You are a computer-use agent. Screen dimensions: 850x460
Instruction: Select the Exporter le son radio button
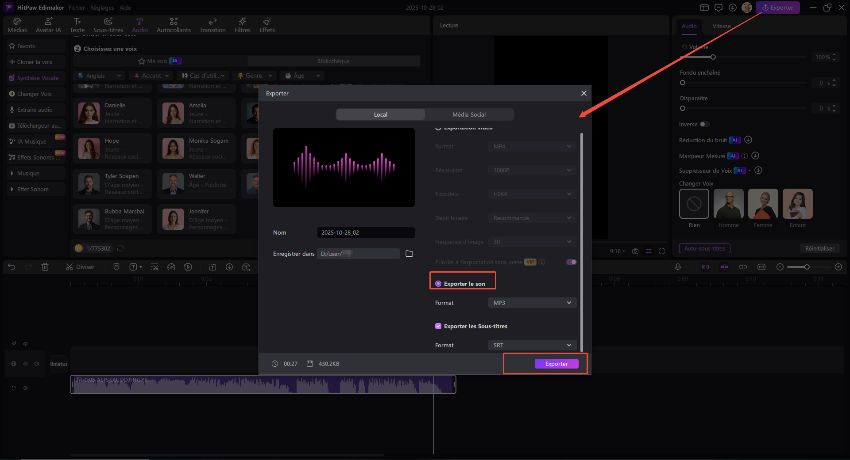pyautogui.click(x=438, y=284)
